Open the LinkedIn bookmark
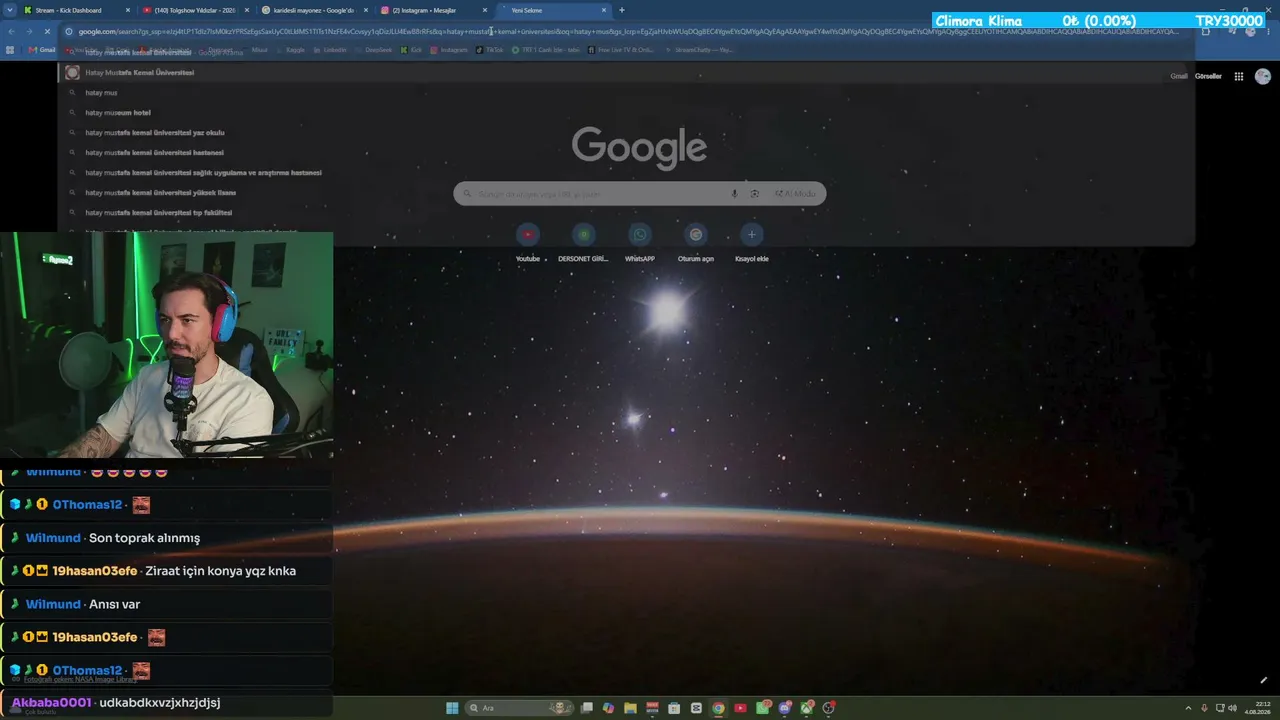Viewport: 1280px width, 720px height. [331, 49]
